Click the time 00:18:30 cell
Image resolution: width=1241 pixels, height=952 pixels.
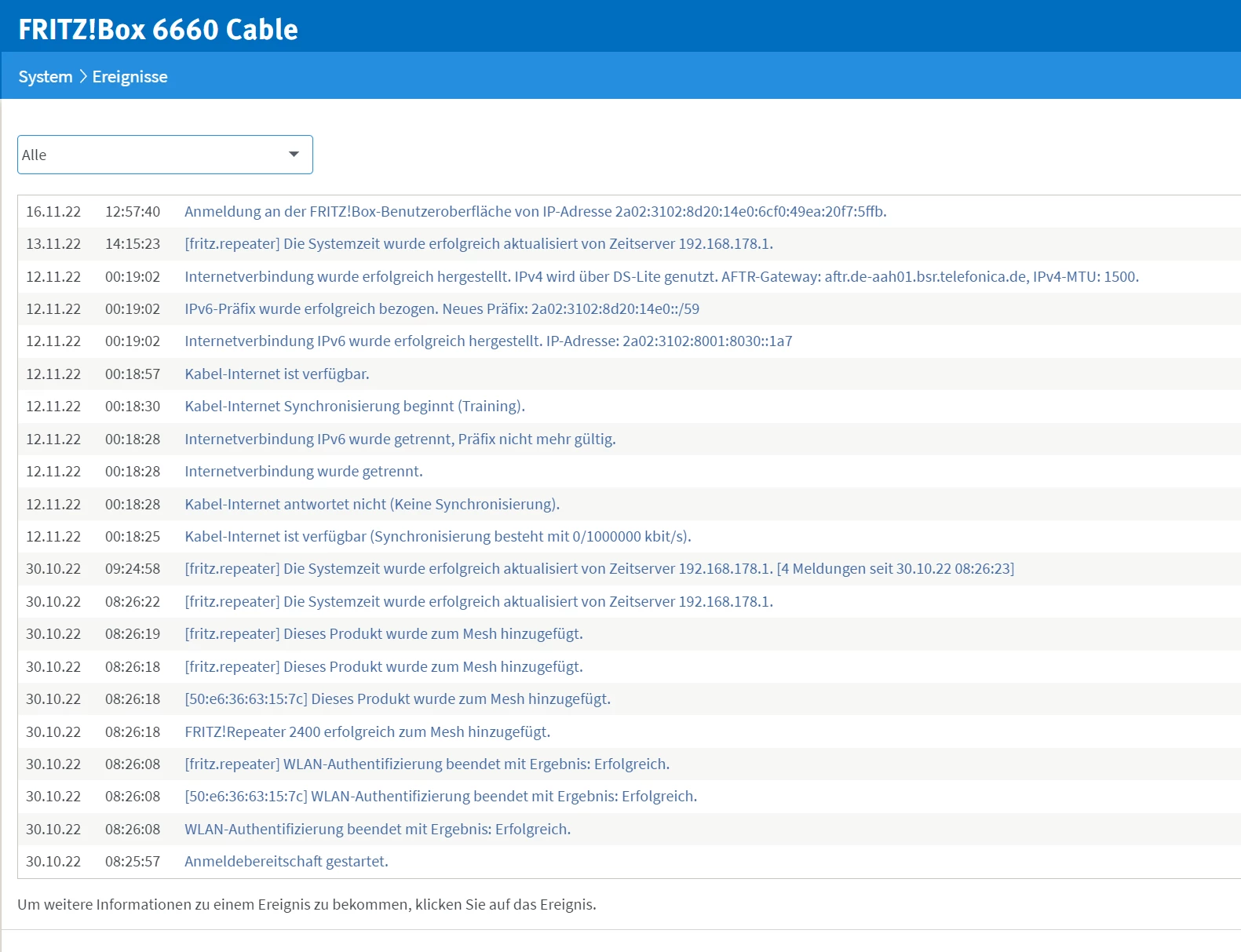[133, 407]
